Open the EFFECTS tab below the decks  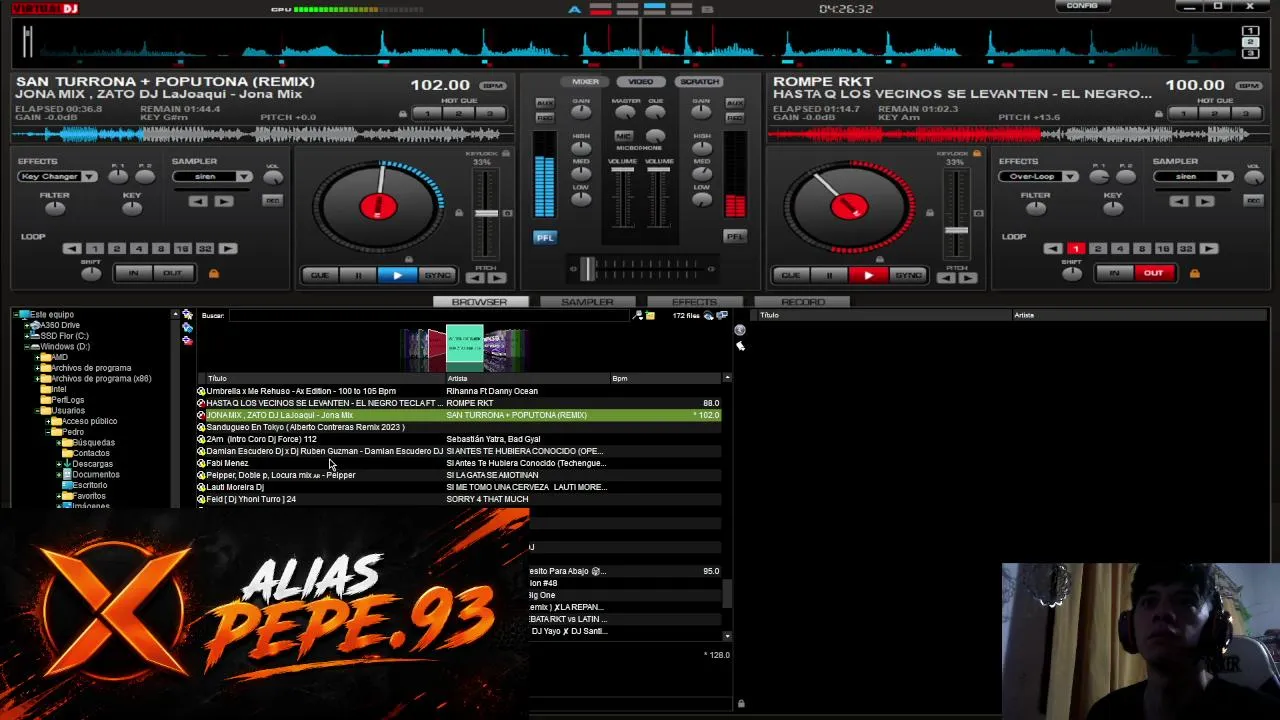694,302
